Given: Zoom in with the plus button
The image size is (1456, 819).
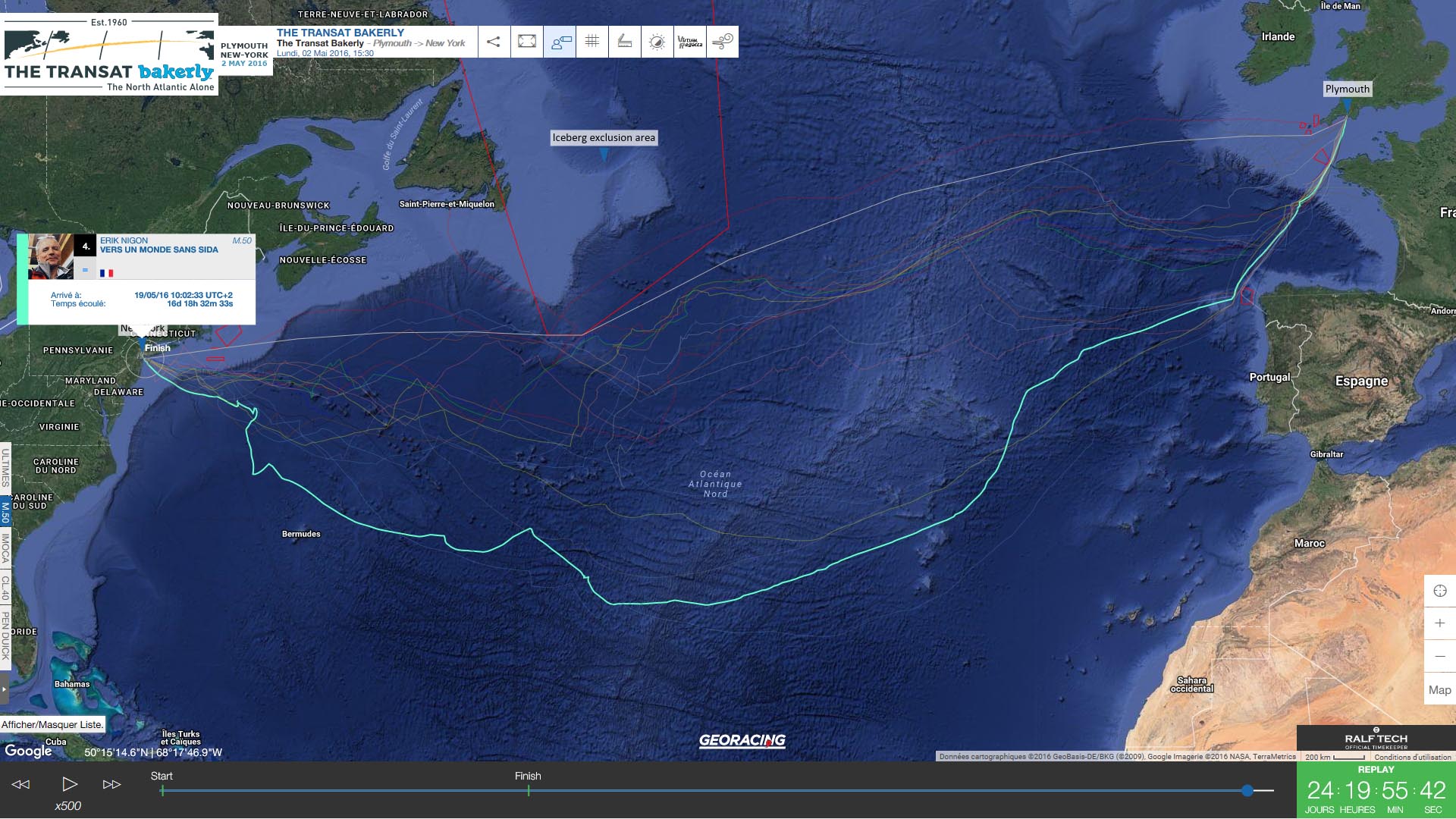Looking at the screenshot, I should [x=1440, y=623].
